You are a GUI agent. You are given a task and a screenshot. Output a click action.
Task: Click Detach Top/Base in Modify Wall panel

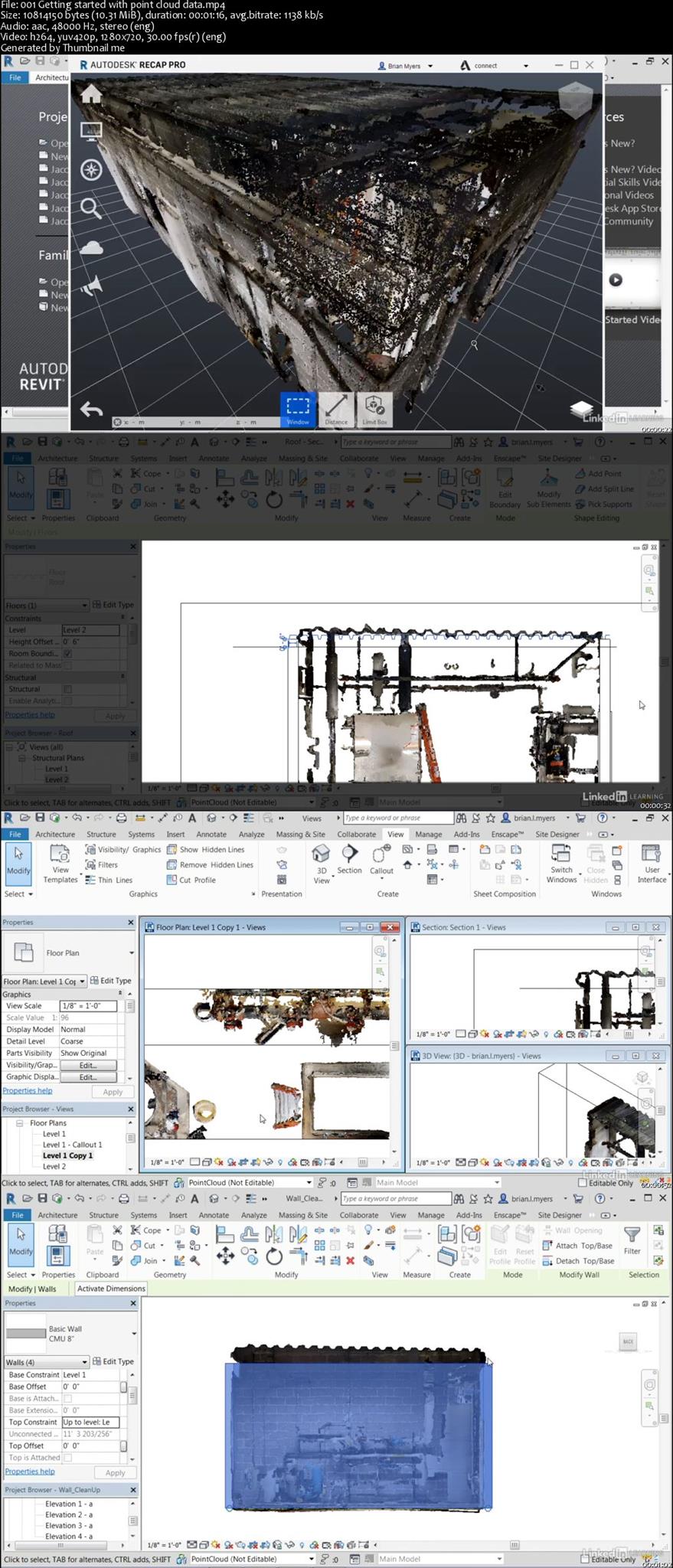[578, 1261]
